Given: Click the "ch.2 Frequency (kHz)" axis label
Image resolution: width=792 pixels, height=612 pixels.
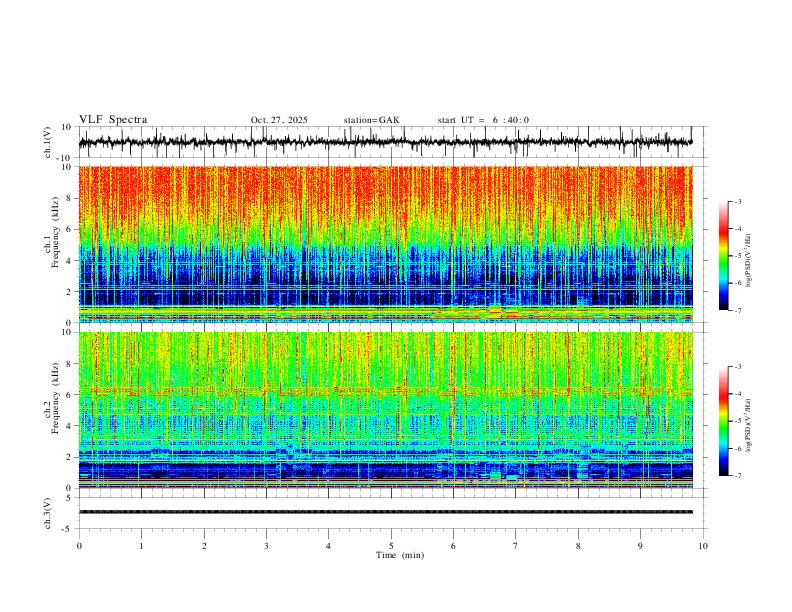Looking at the screenshot, I should pos(52,397).
